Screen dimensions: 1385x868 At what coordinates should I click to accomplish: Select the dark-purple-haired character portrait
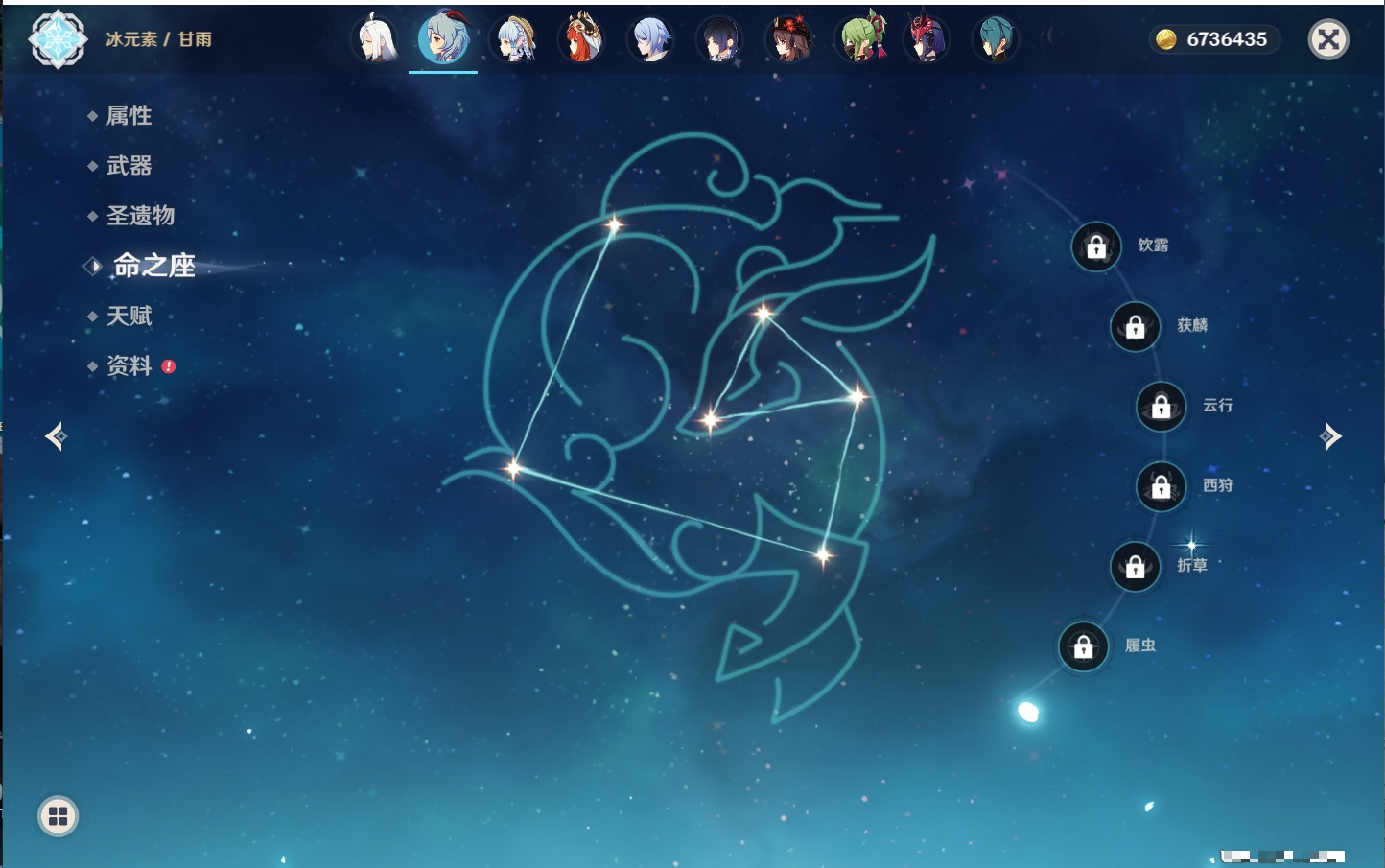click(720, 39)
